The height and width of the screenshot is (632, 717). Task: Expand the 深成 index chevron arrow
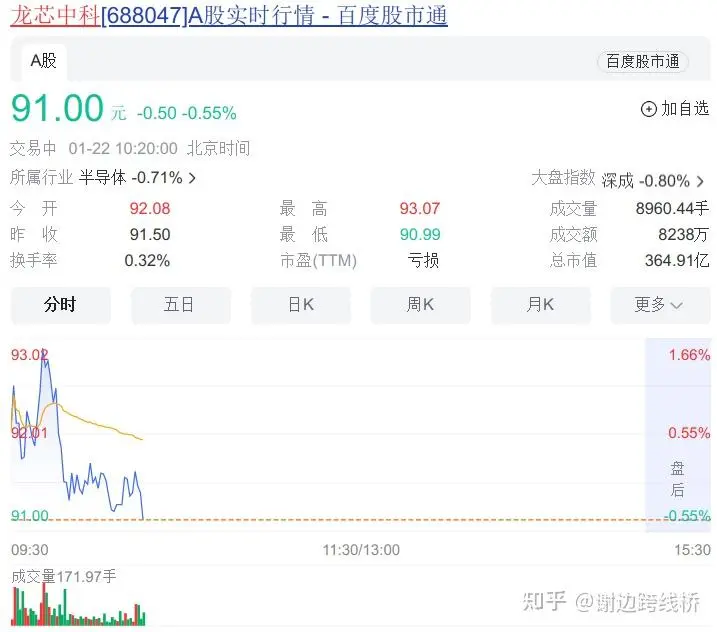(700, 182)
